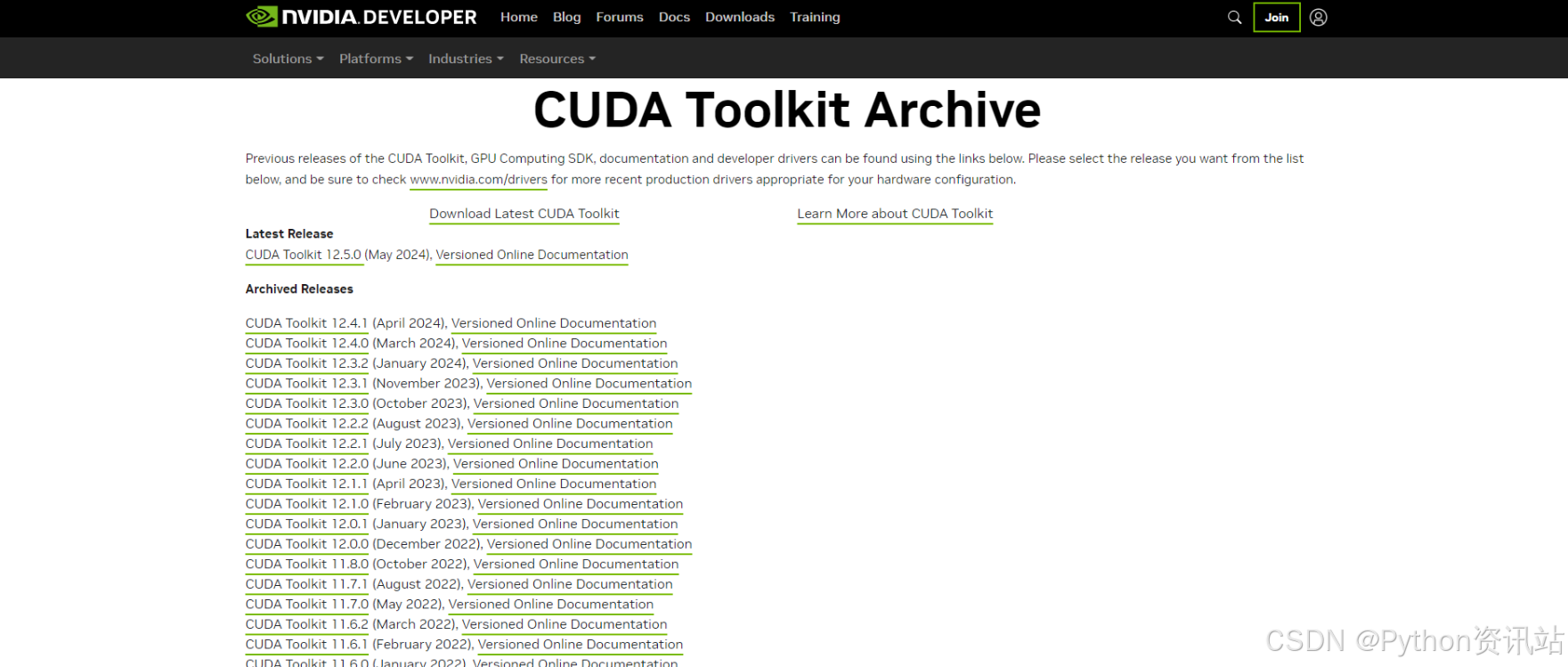The height and width of the screenshot is (667, 1568).
Task: Expand the Industries dropdown
Action: click(x=466, y=59)
